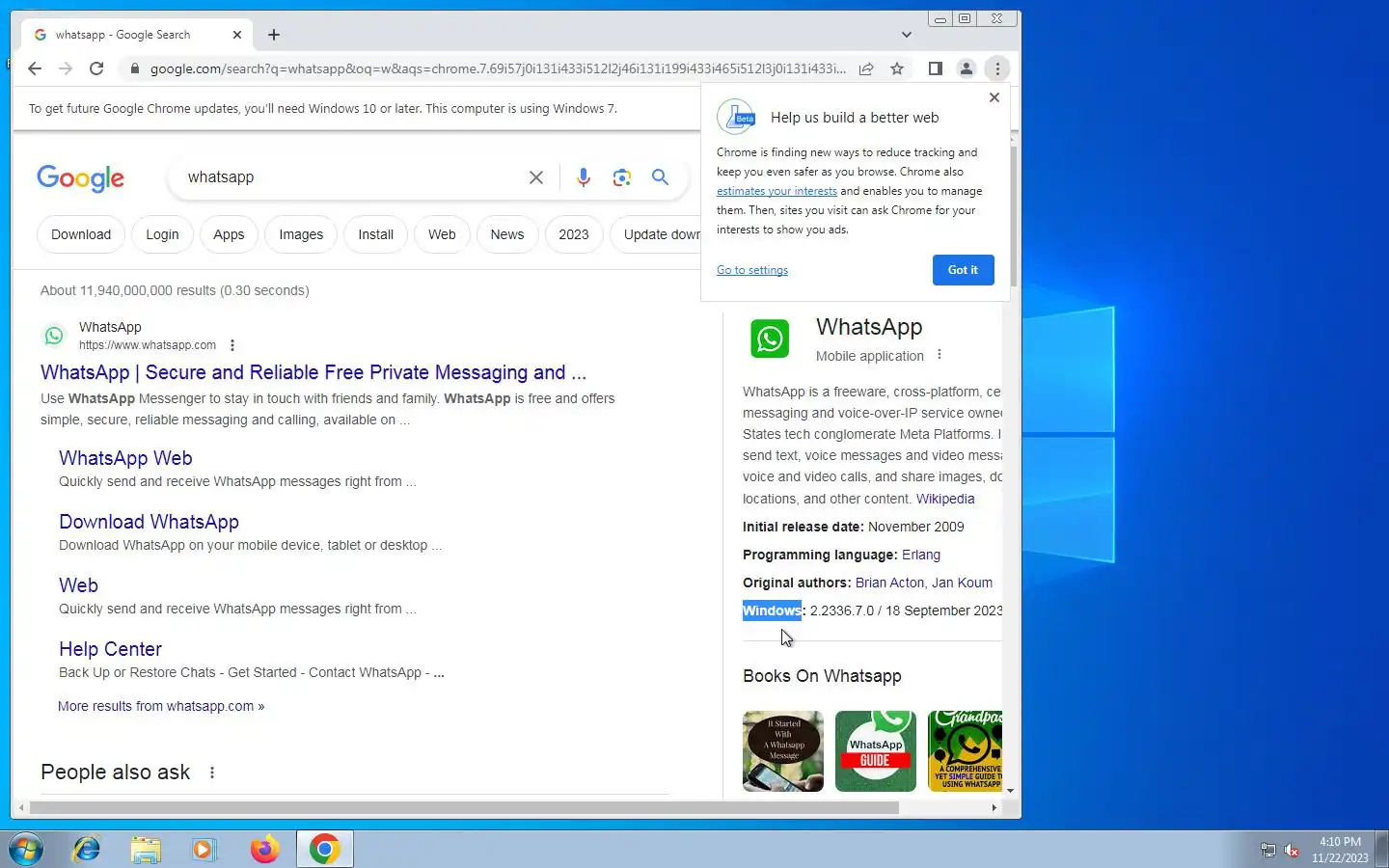The width and height of the screenshot is (1389, 868).
Task: Select the Images filter chip
Action: 301,234
